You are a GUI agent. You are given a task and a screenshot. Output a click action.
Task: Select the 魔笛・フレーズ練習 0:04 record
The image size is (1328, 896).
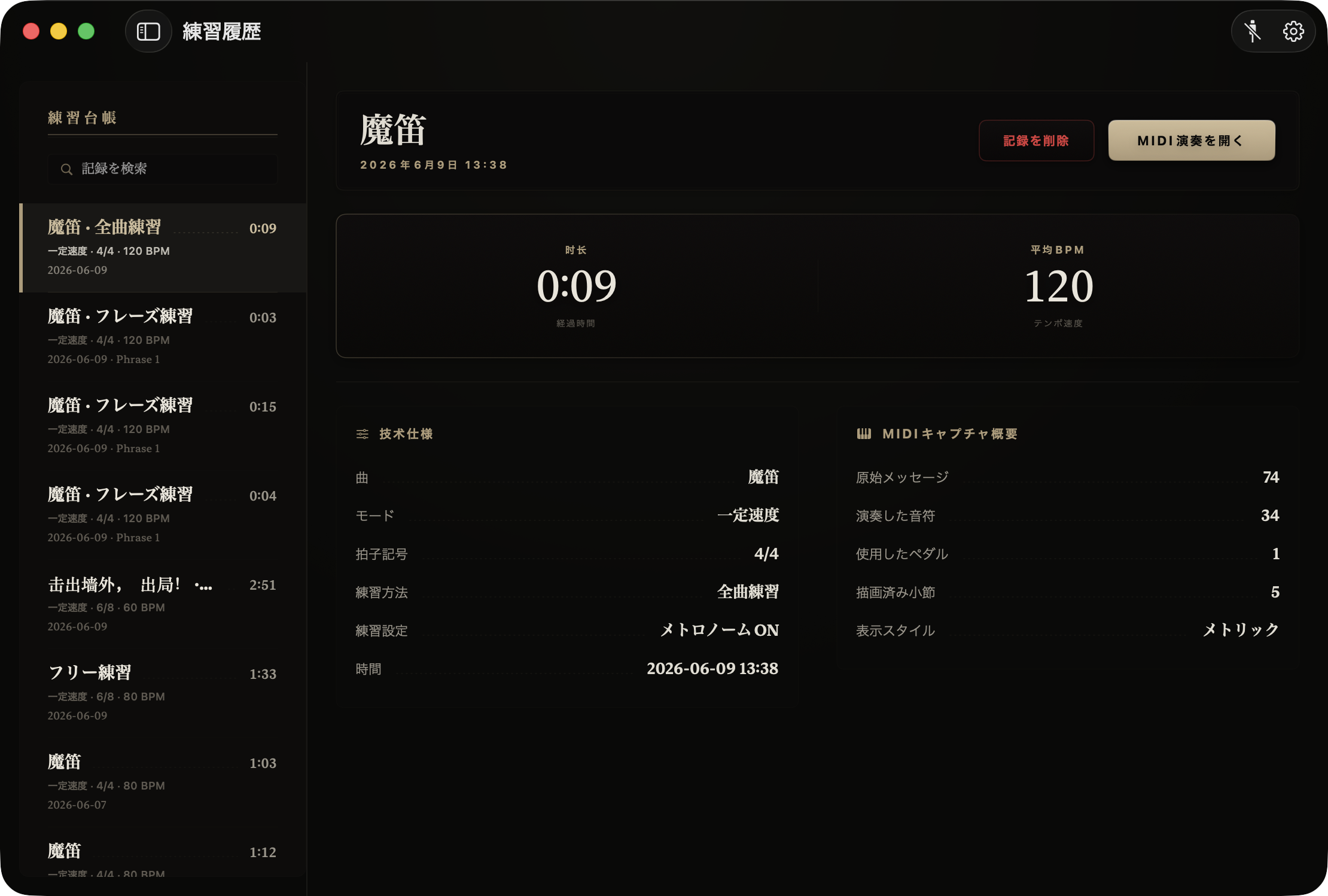point(163,515)
